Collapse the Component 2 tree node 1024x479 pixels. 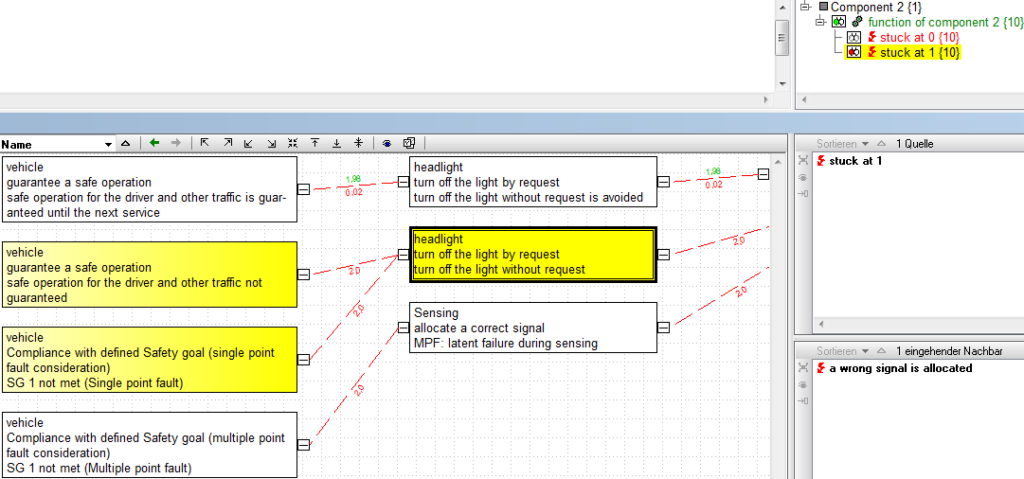[x=806, y=7]
